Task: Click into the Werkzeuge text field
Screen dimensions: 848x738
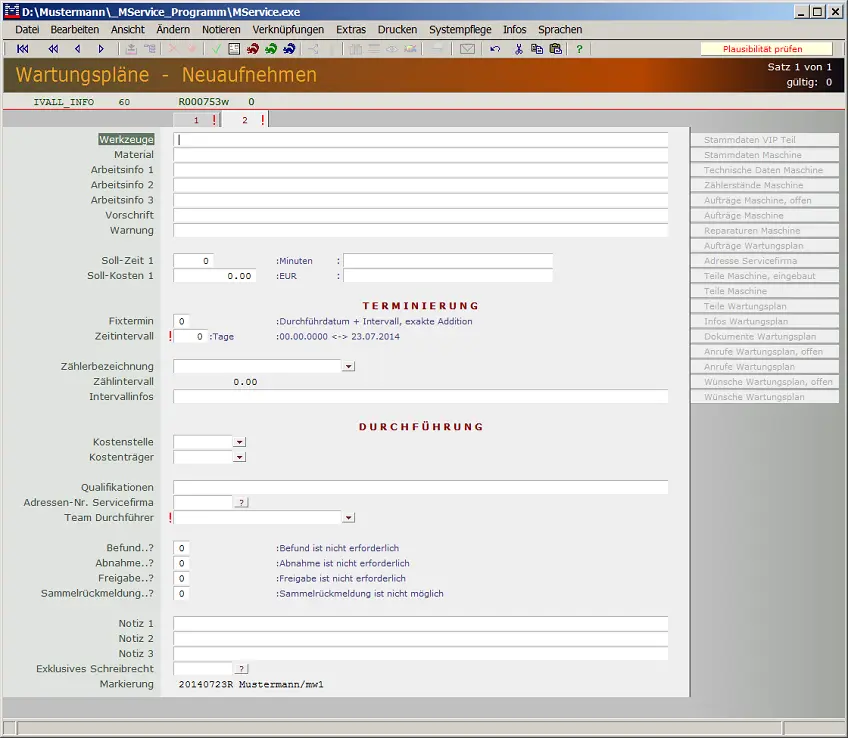Action: coord(420,140)
